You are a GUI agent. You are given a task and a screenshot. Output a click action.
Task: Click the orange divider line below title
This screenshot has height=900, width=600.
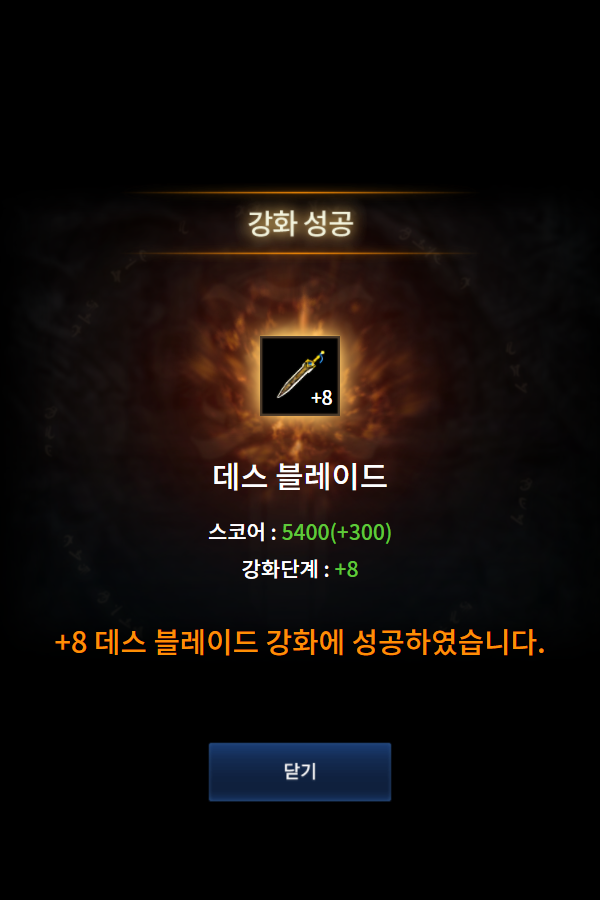[x=300, y=253]
